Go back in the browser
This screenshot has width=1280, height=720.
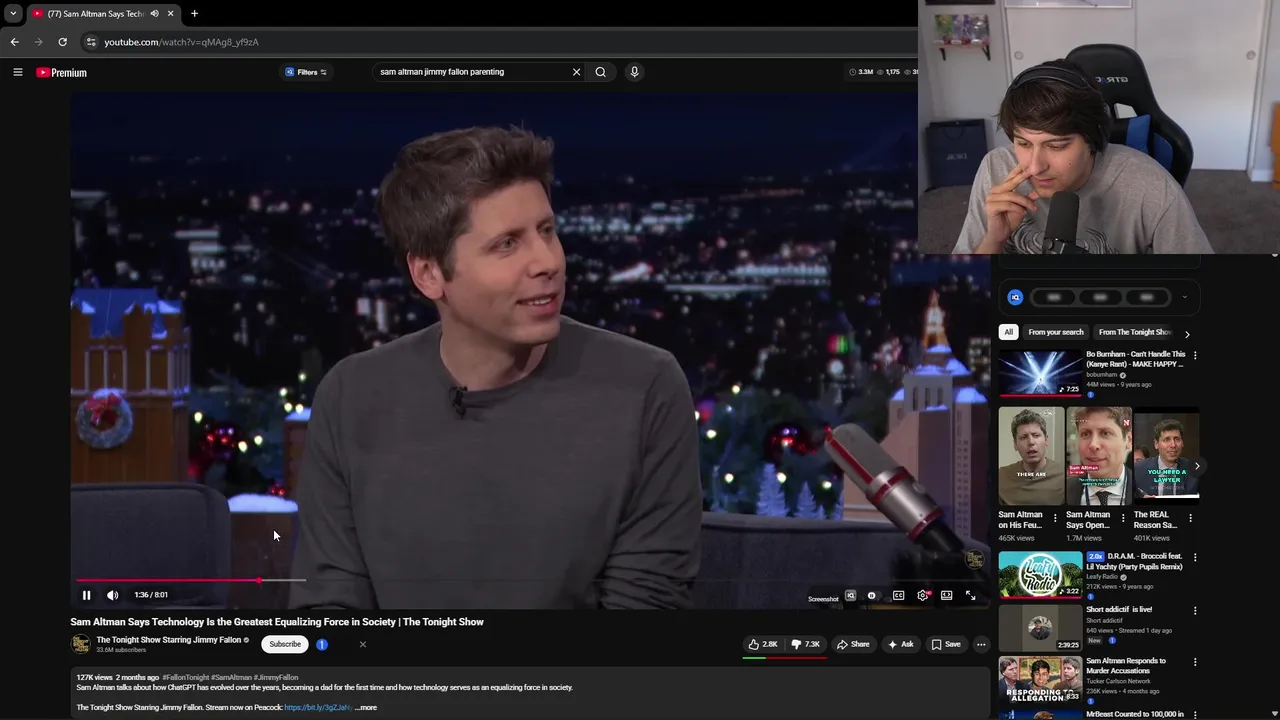pos(14,42)
